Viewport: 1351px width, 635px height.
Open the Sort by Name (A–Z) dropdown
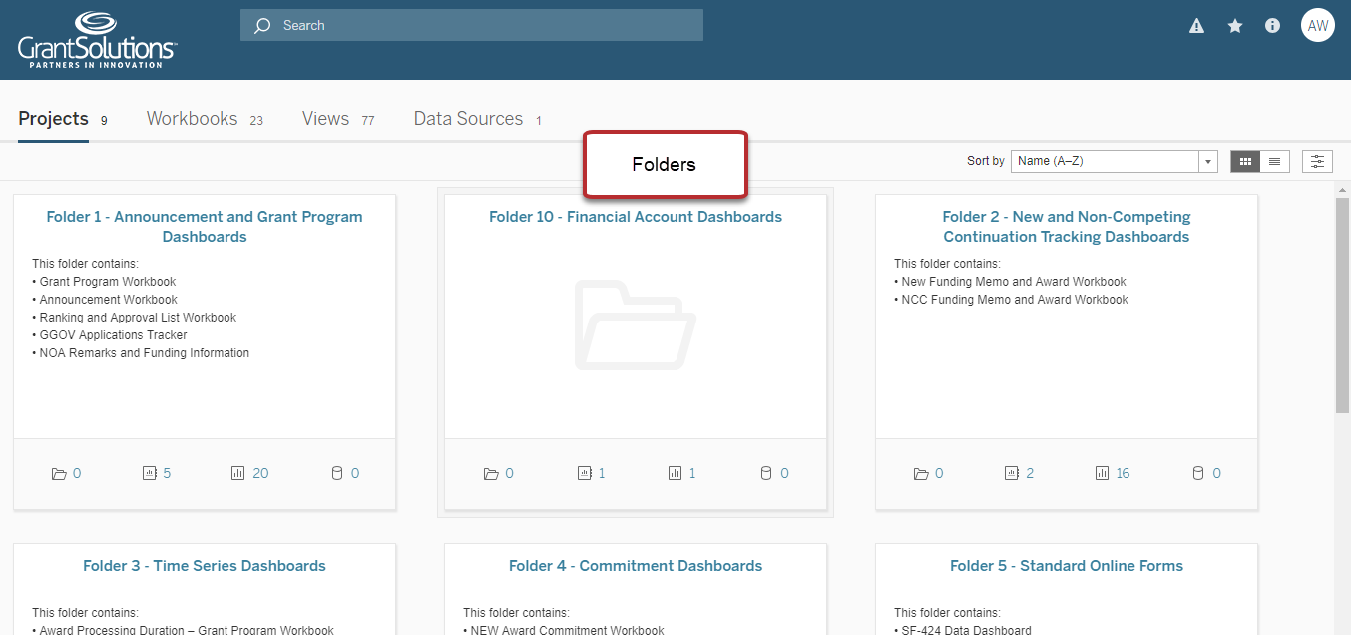1113,161
